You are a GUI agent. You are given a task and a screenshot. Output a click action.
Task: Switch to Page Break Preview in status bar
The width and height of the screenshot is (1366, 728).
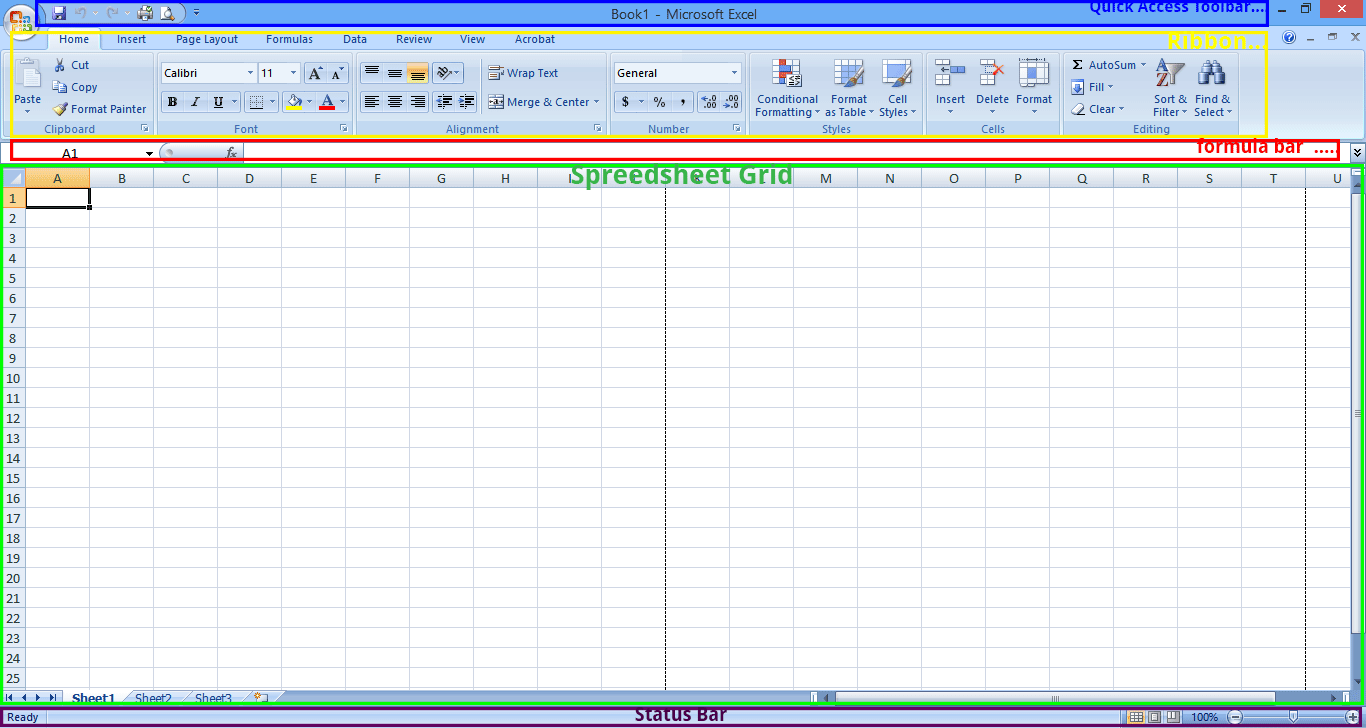click(x=1172, y=717)
